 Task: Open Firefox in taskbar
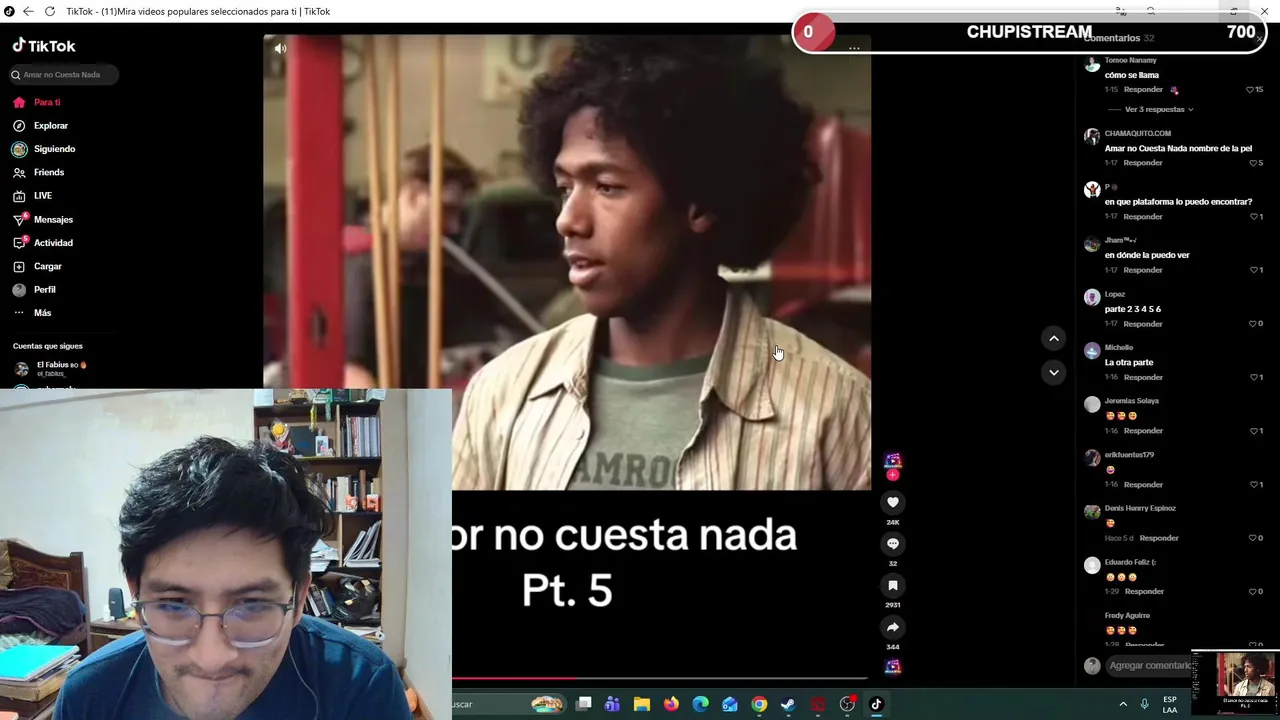point(671,704)
